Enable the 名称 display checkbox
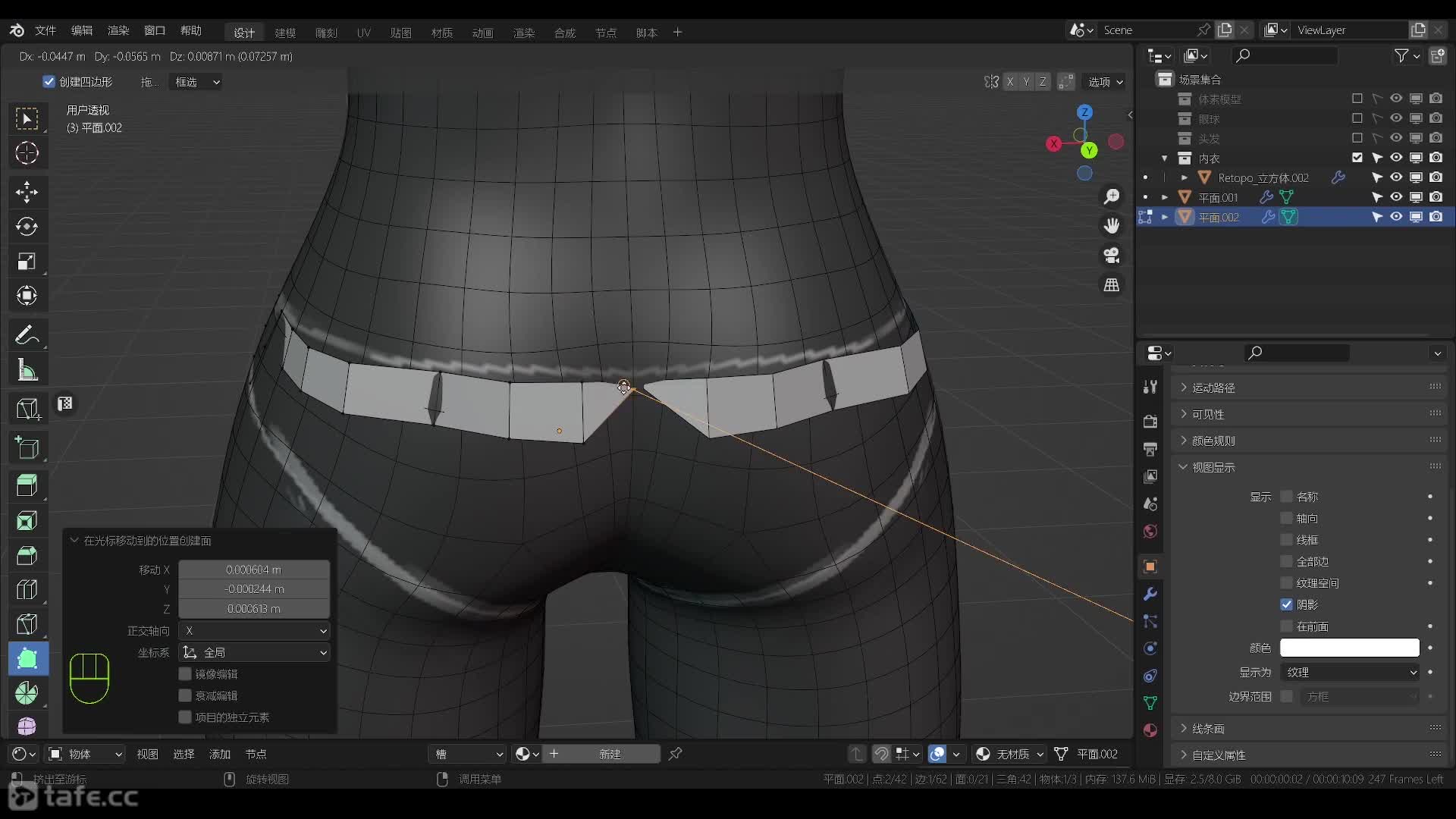Screen dimensions: 1456x819 click(x=1287, y=497)
